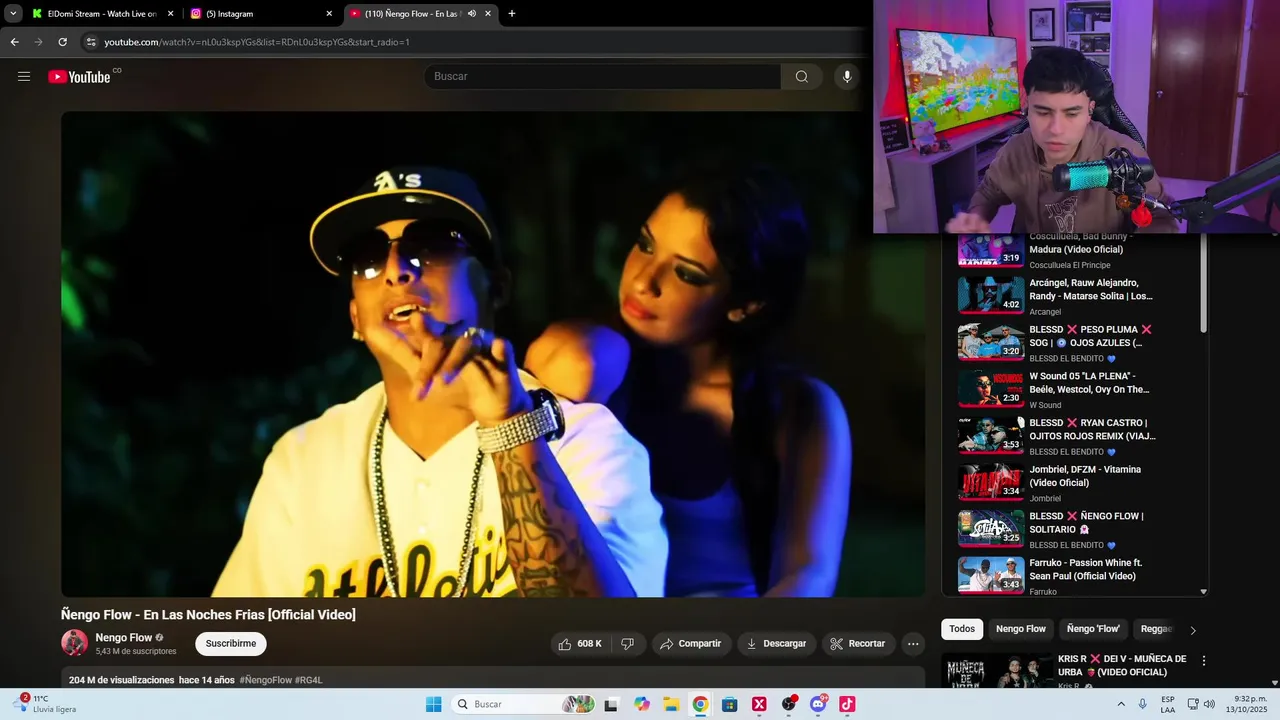1280x720 pixels.
Task: Click the browser URL address bar
Action: pos(470,42)
